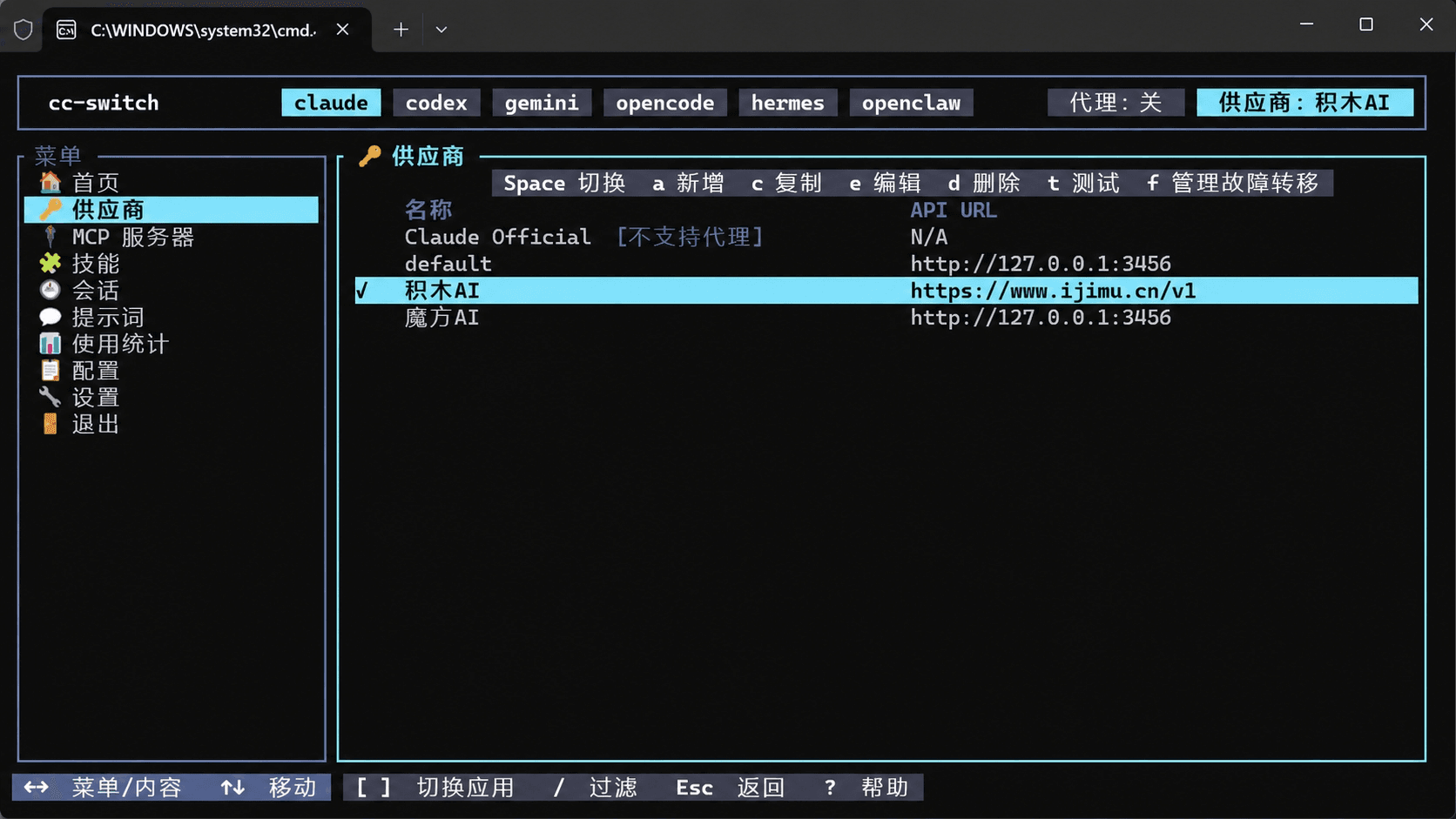Click the wrench icon beside 设置

click(x=51, y=398)
